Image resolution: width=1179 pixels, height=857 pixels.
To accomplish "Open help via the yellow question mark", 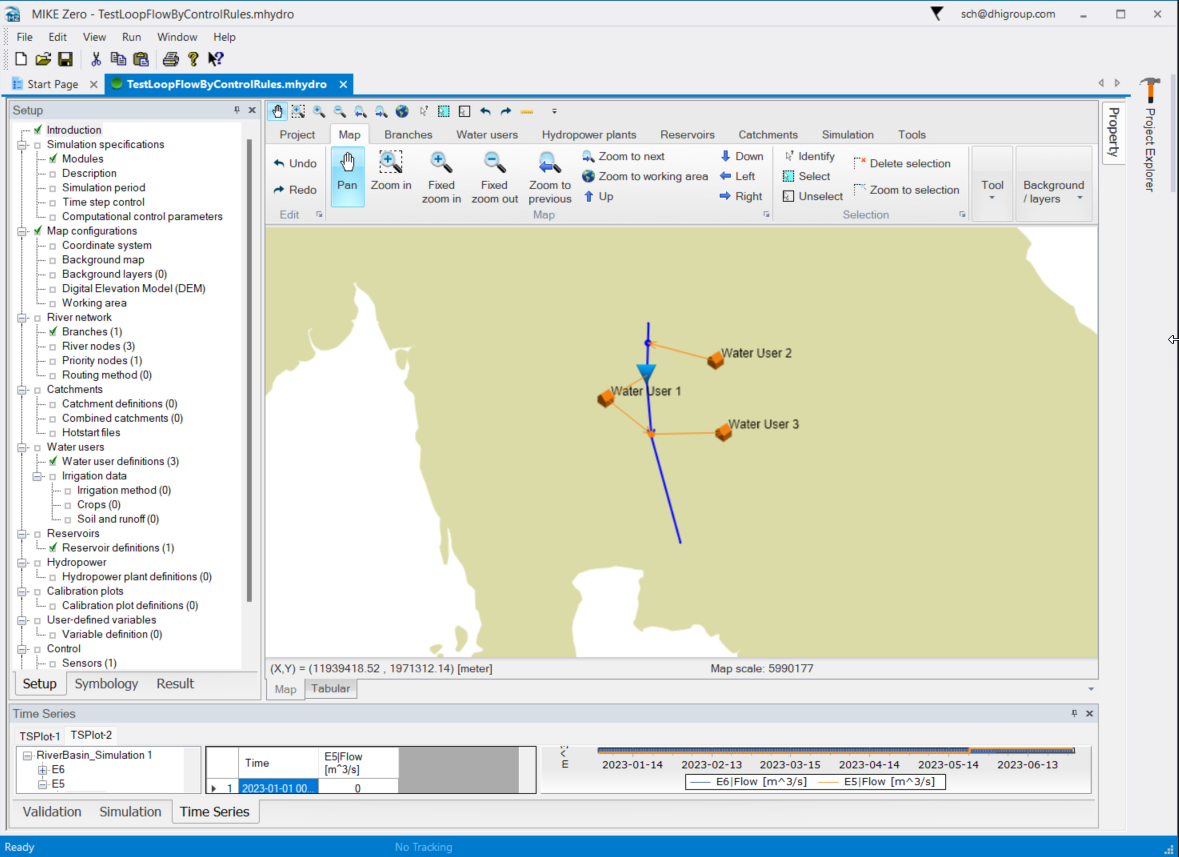I will point(193,59).
